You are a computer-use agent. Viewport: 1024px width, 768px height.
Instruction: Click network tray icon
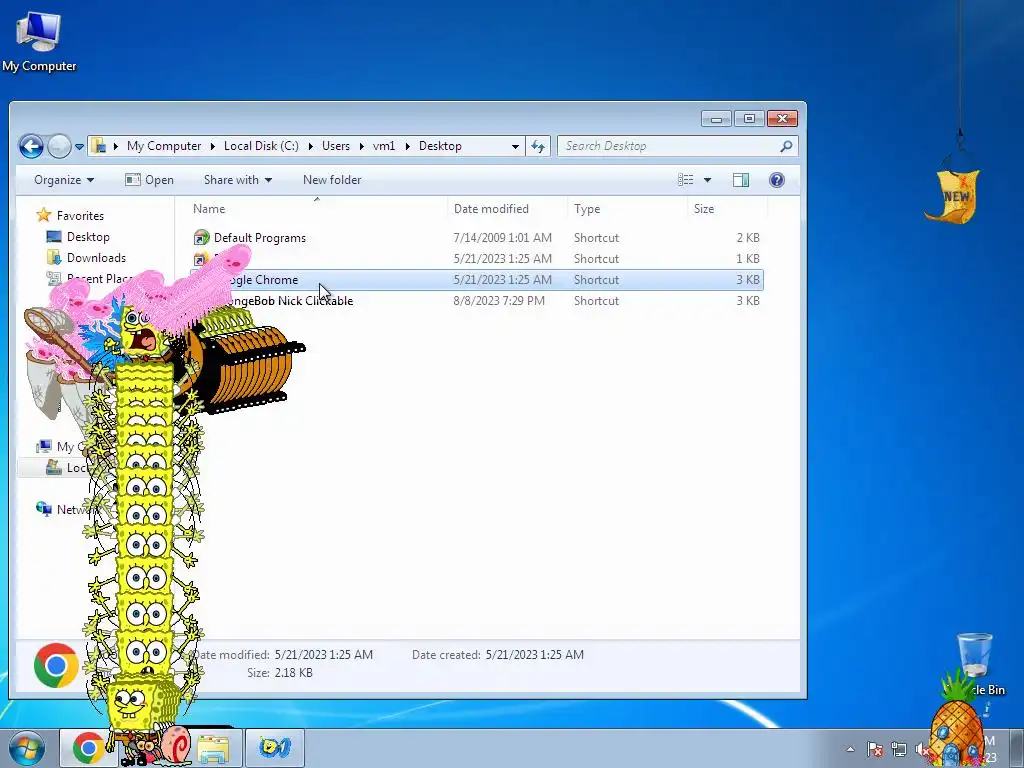[899, 749]
